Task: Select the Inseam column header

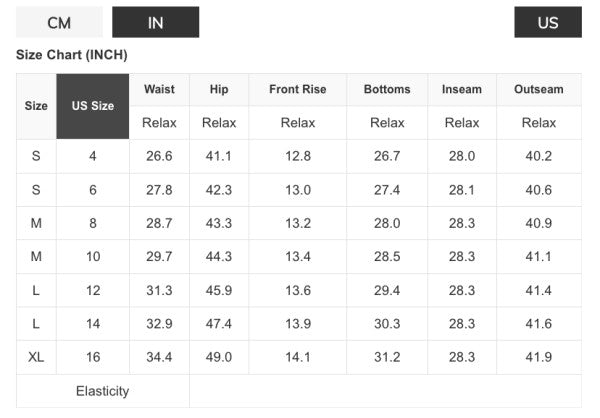Action: (462, 89)
